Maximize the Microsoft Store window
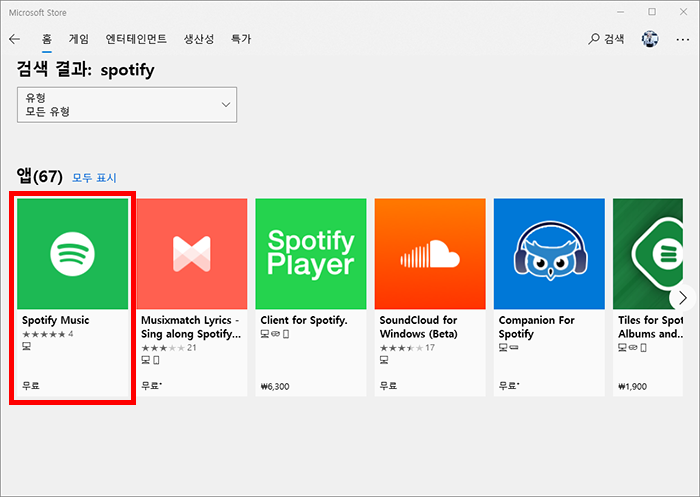Viewport: 700px width, 497px height. (652, 12)
